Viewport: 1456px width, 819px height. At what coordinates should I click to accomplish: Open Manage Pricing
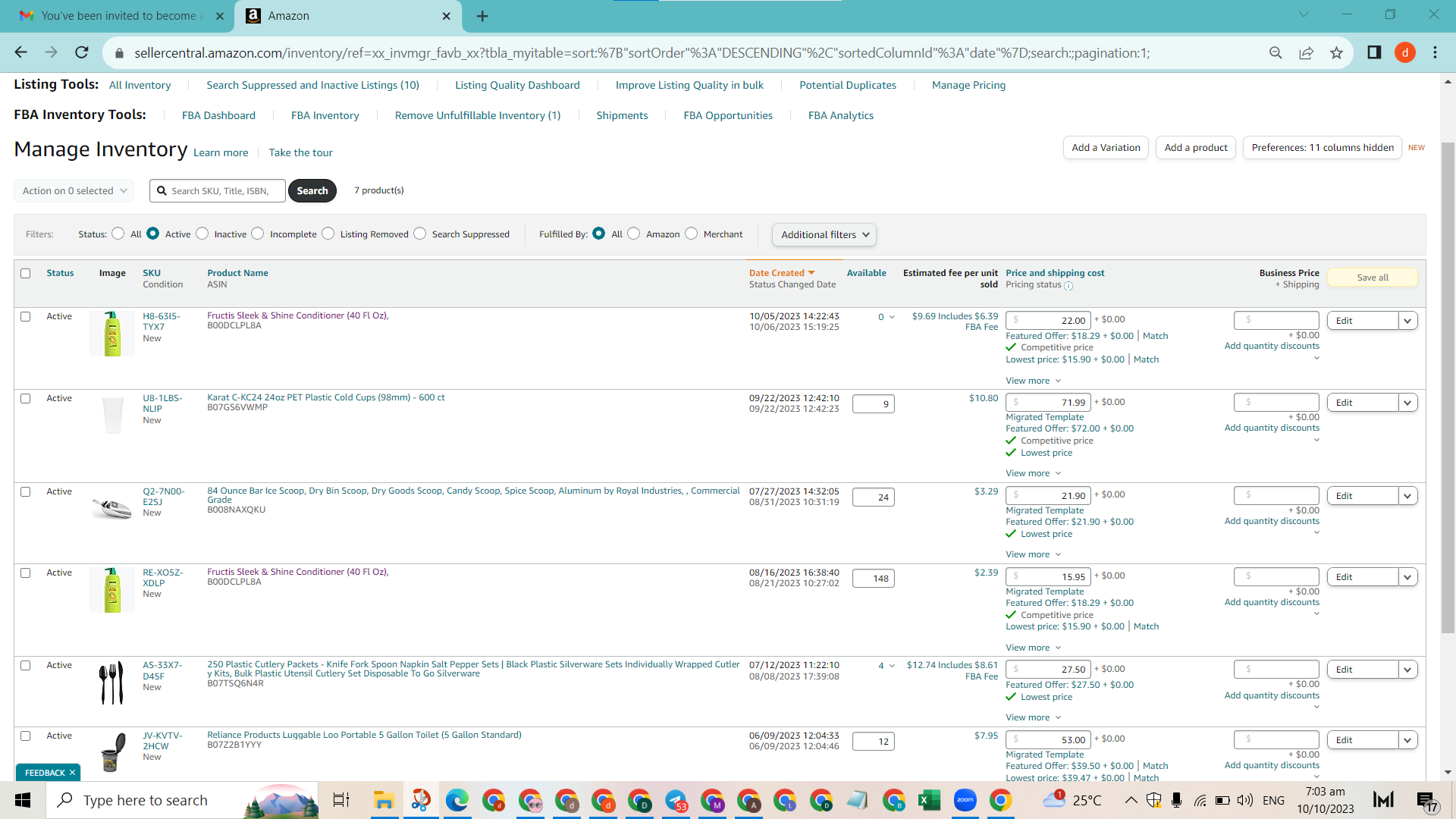(x=968, y=85)
